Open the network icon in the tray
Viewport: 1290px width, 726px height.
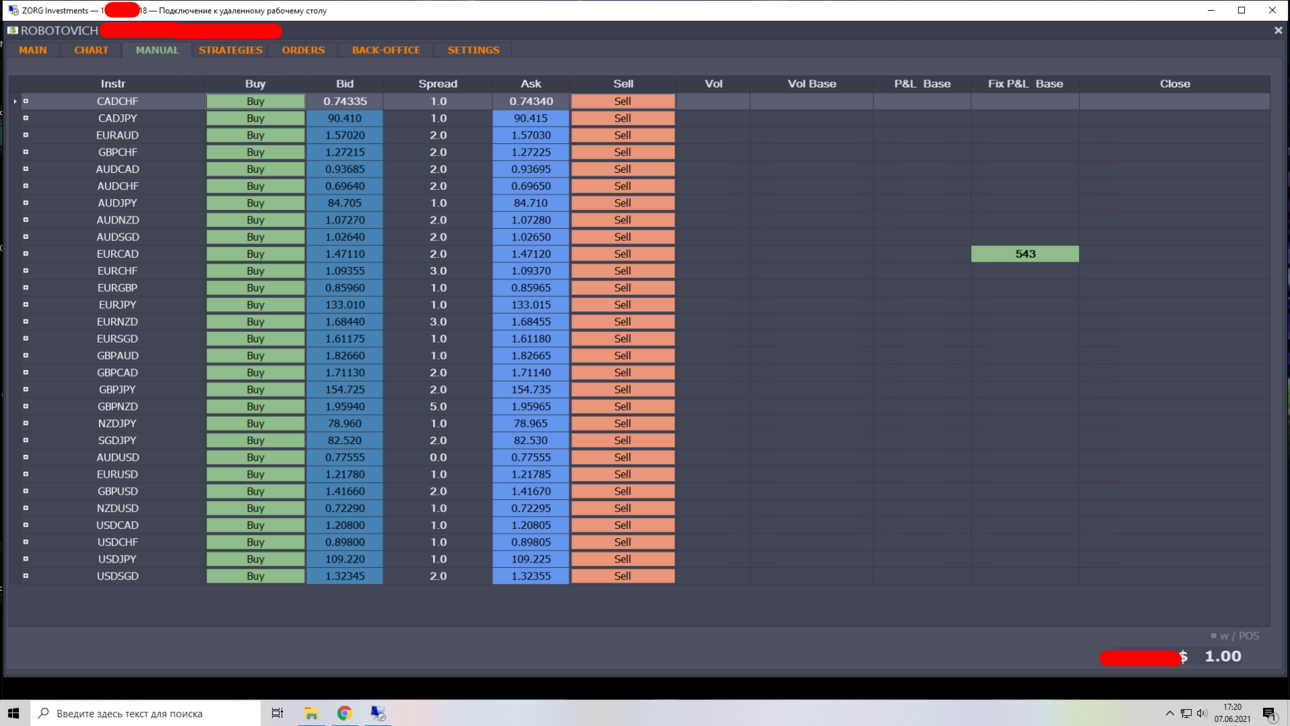[1186, 713]
